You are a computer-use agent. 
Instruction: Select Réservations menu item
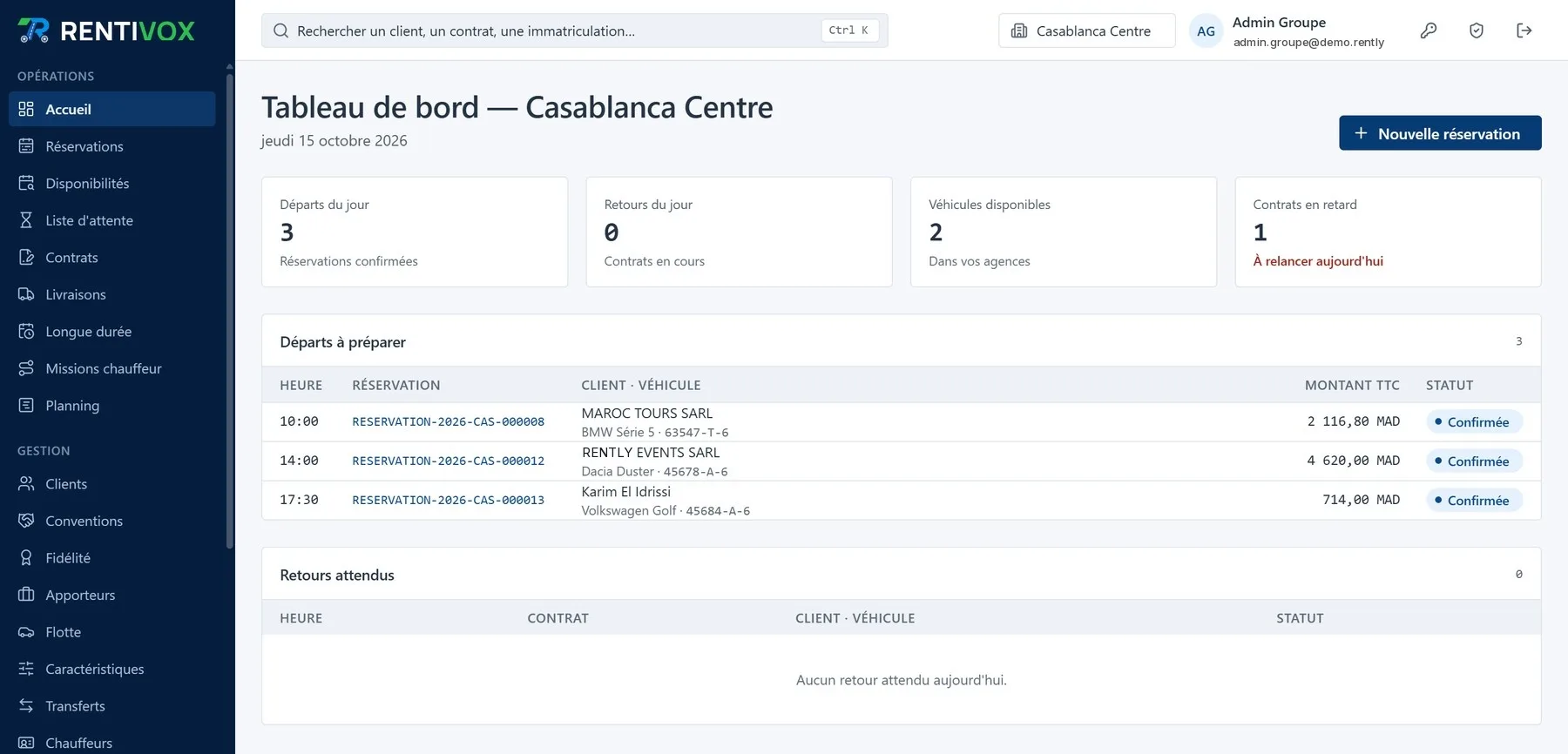click(x=112, y=146)
